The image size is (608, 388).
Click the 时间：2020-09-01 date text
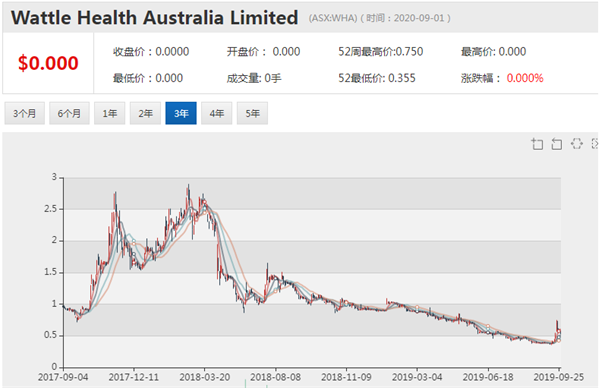(406, 18)
